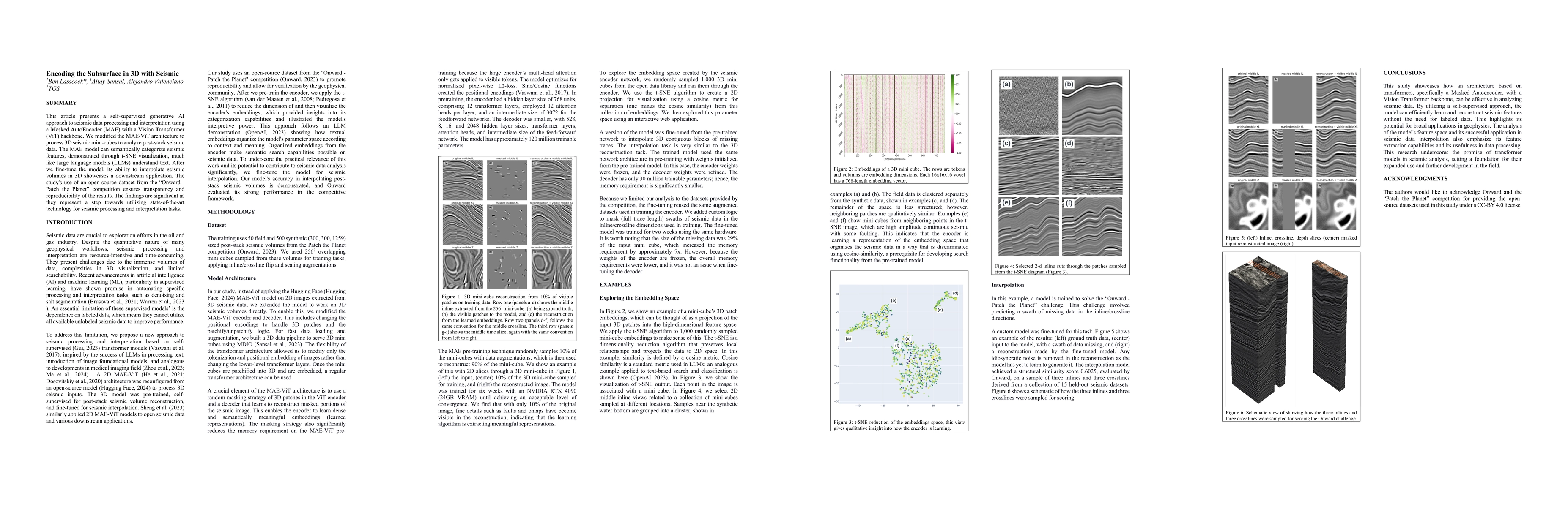Image resolution: width=1568 pixels, height=507 pixels.
Task: Click the EXAMPLES section heading
Action: point(615,284)
